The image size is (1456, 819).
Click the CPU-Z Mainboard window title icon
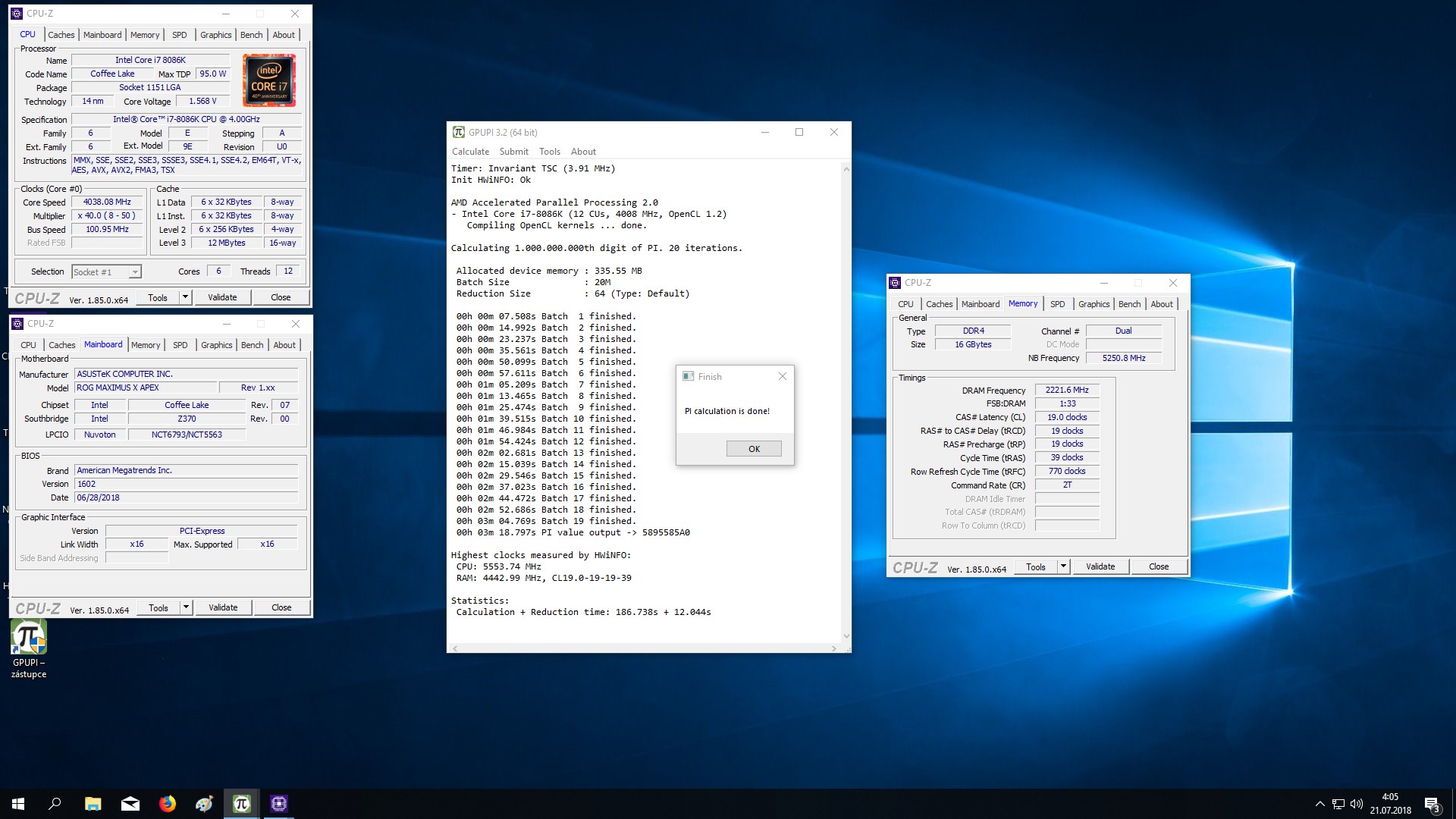click(17, 324)
